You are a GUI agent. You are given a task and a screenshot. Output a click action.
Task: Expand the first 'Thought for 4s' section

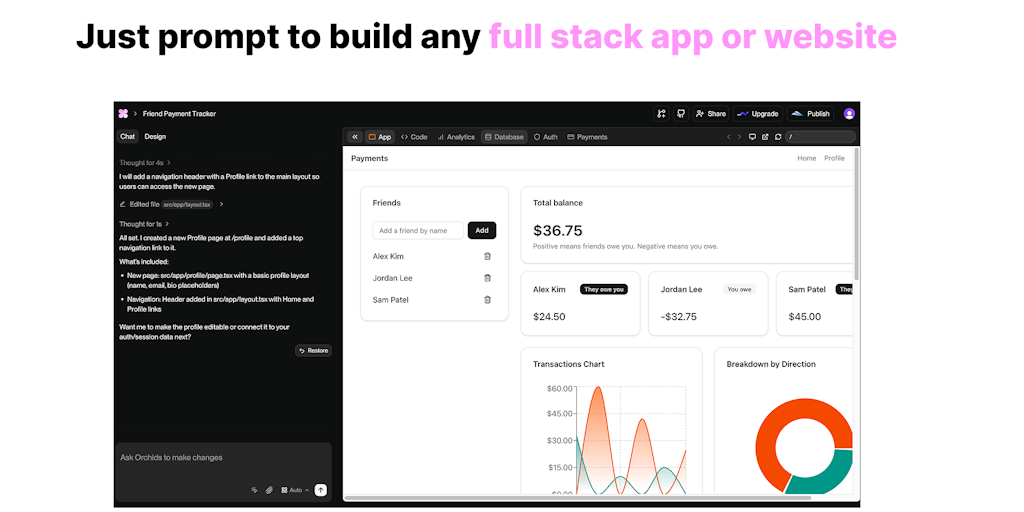[x=145, y=162]
